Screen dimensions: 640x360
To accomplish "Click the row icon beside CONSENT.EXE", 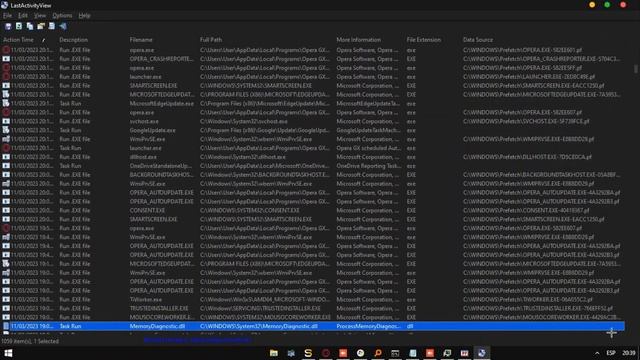I will [x=6, y=210].
